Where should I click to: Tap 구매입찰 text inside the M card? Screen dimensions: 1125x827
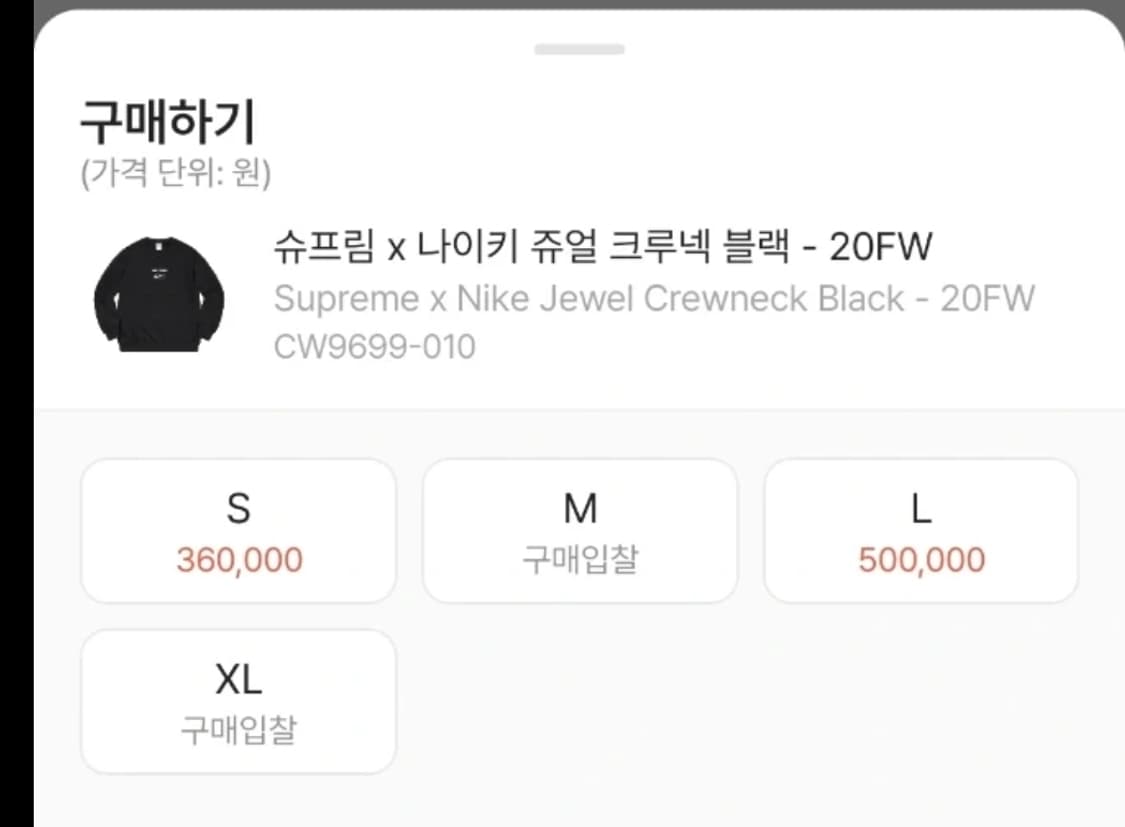click(x=579, y=562)
